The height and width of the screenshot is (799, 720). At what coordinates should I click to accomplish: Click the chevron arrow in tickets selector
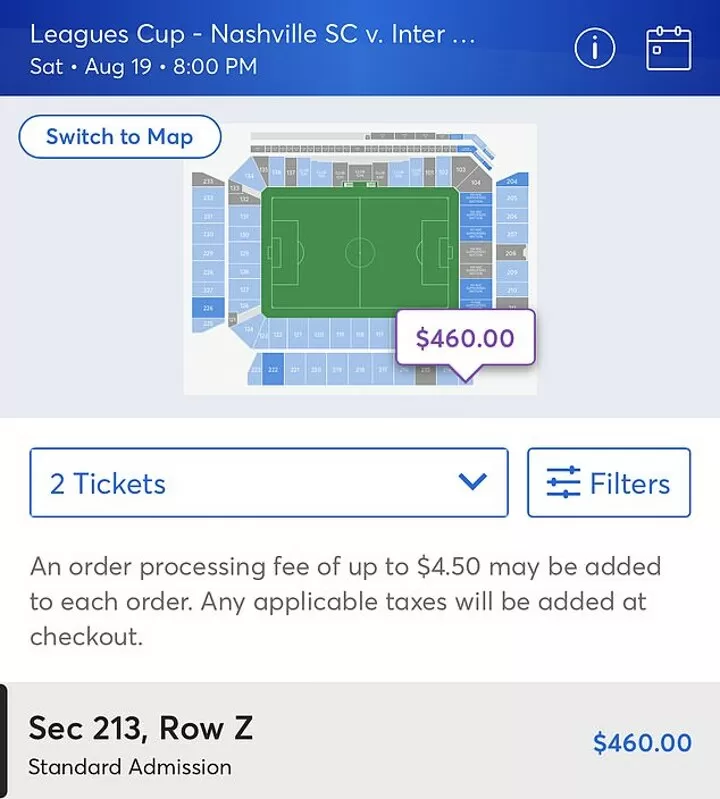[472, 482]
